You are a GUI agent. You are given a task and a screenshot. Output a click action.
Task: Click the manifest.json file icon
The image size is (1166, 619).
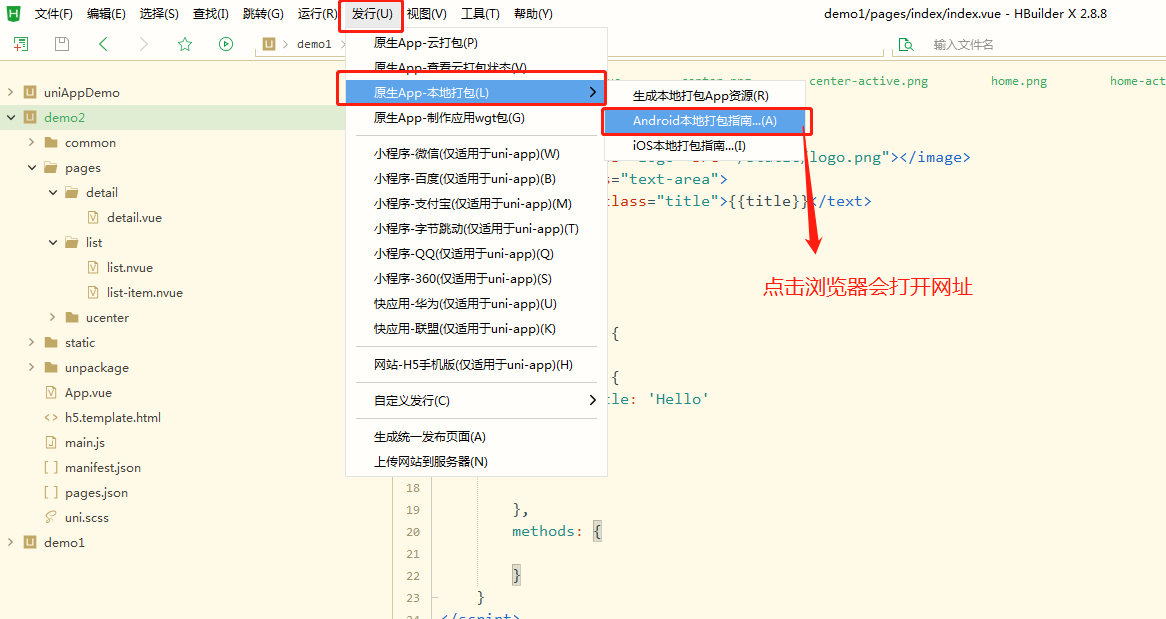coord(51,467)
